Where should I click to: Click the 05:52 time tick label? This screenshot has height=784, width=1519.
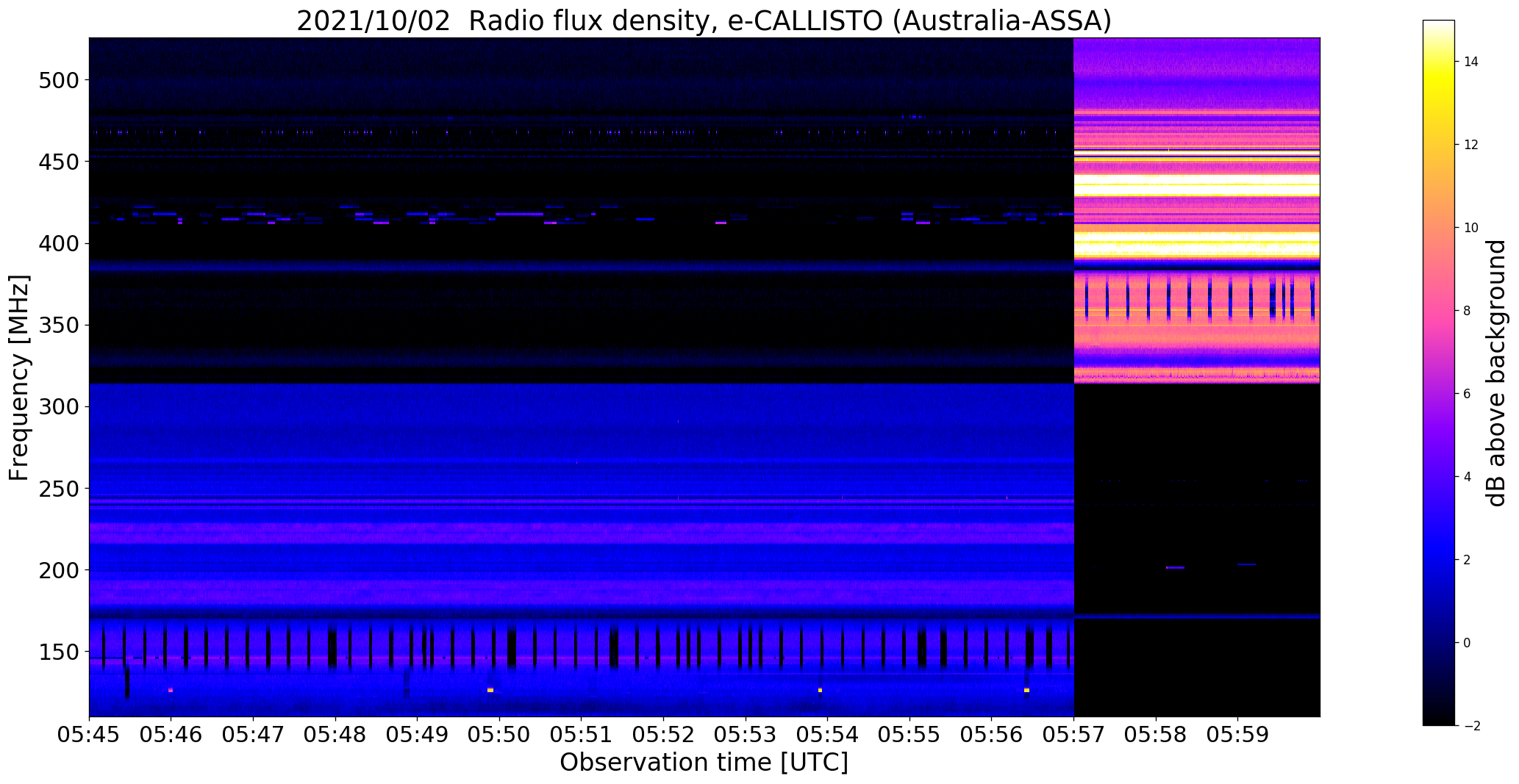point(664,735)
